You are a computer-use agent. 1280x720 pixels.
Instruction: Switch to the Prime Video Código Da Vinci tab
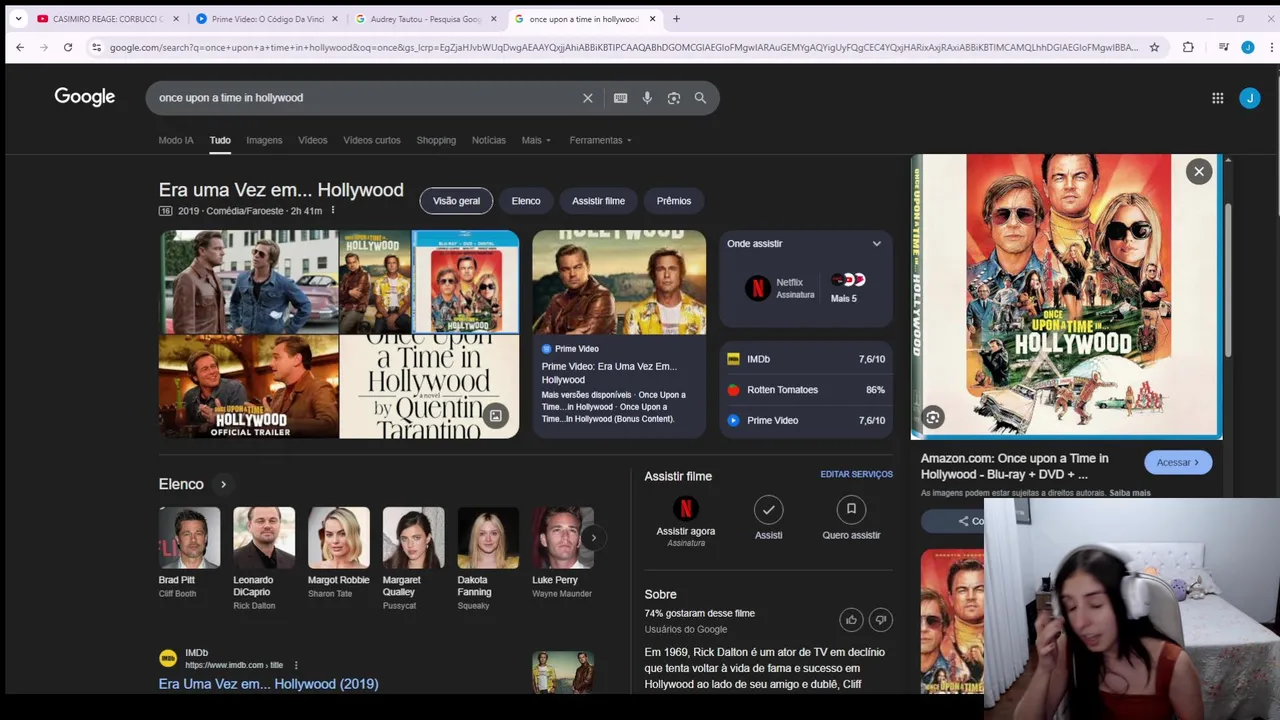click(267, 19)
